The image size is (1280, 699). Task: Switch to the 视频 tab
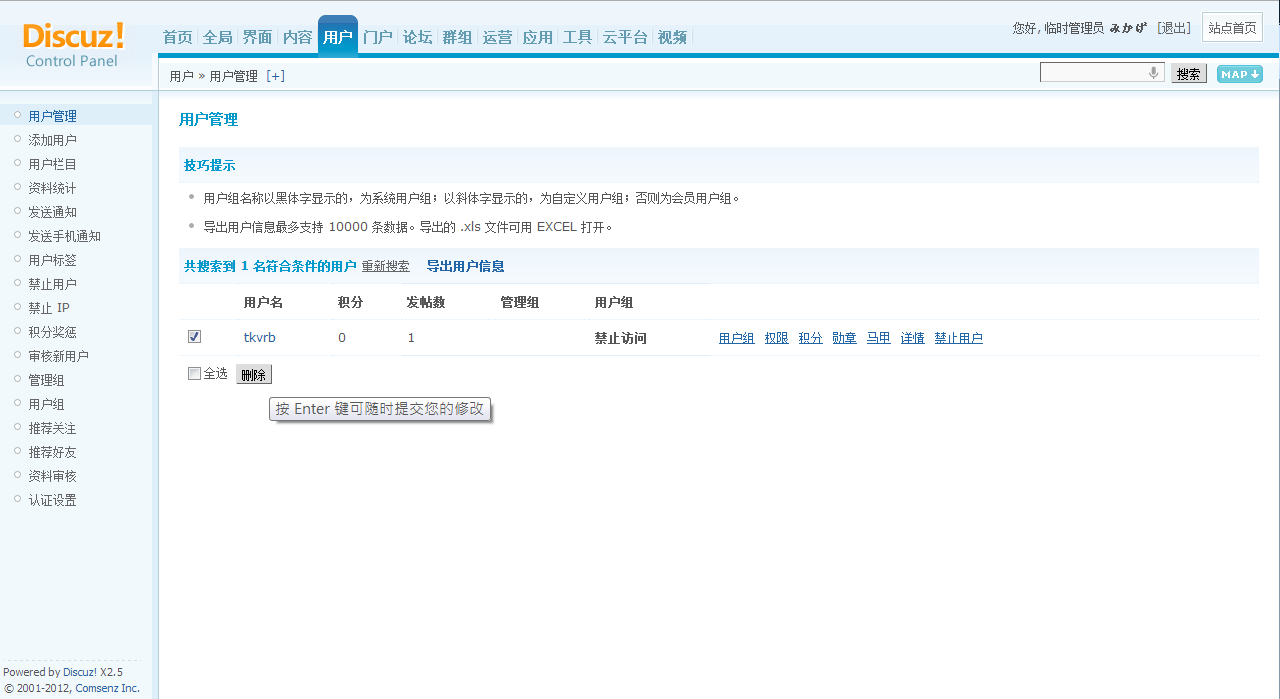tap(672, 37)
